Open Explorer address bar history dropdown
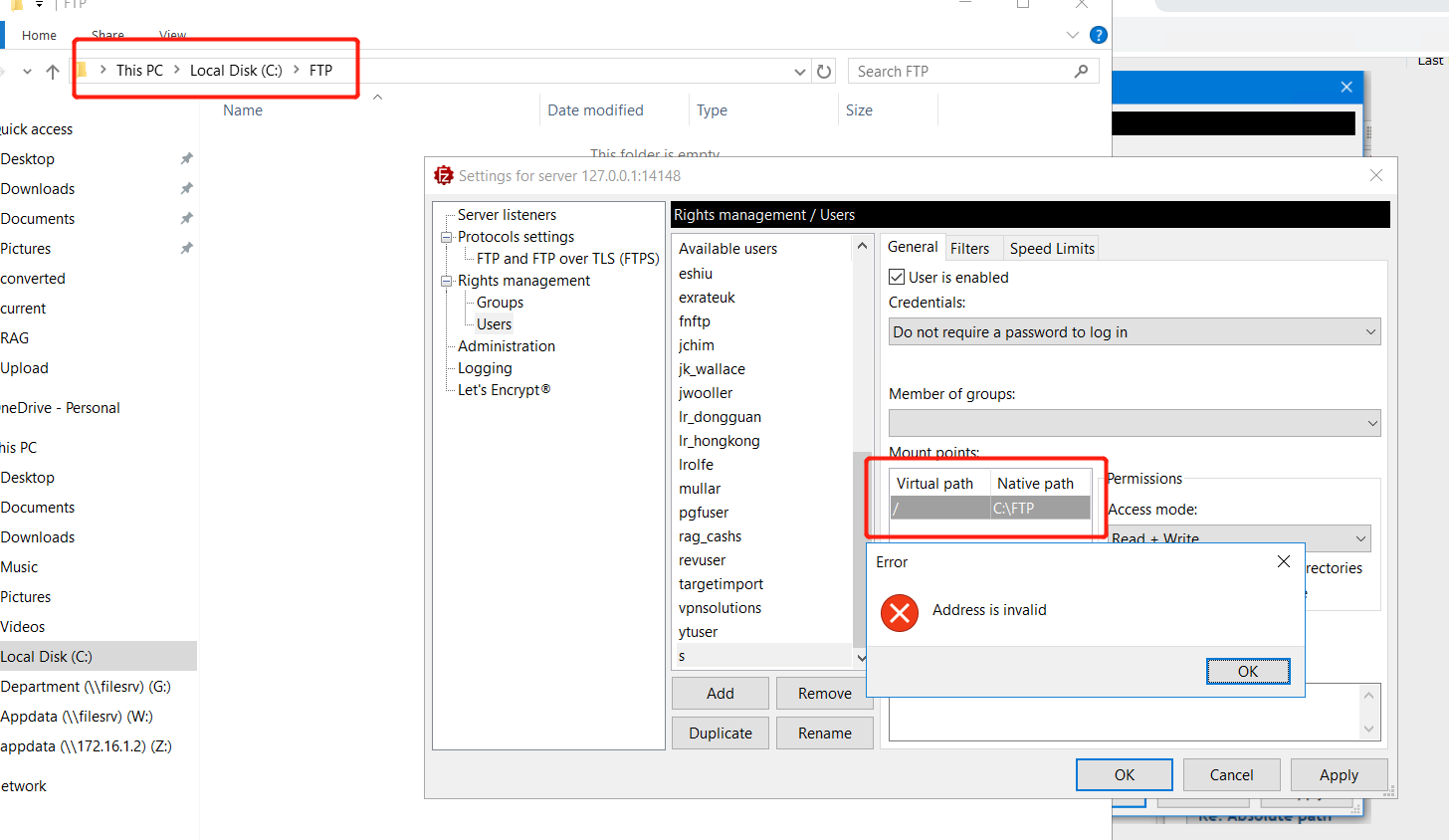Viewport: 1449px width, 840px height. pyautogui.click(x=800, y=72)
